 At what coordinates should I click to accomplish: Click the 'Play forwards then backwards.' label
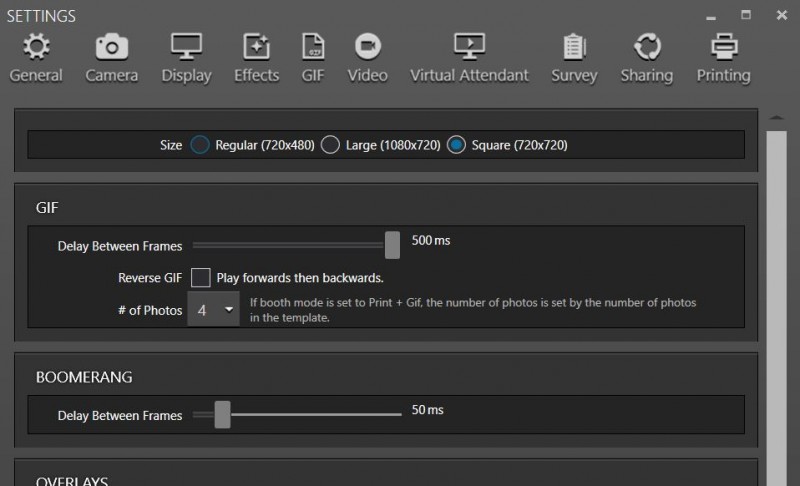[300, 278]
